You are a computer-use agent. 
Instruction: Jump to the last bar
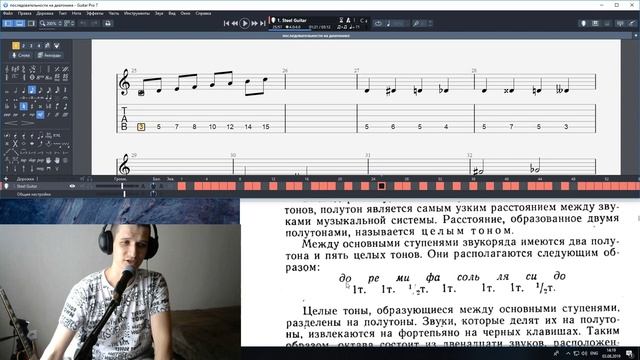262,23
